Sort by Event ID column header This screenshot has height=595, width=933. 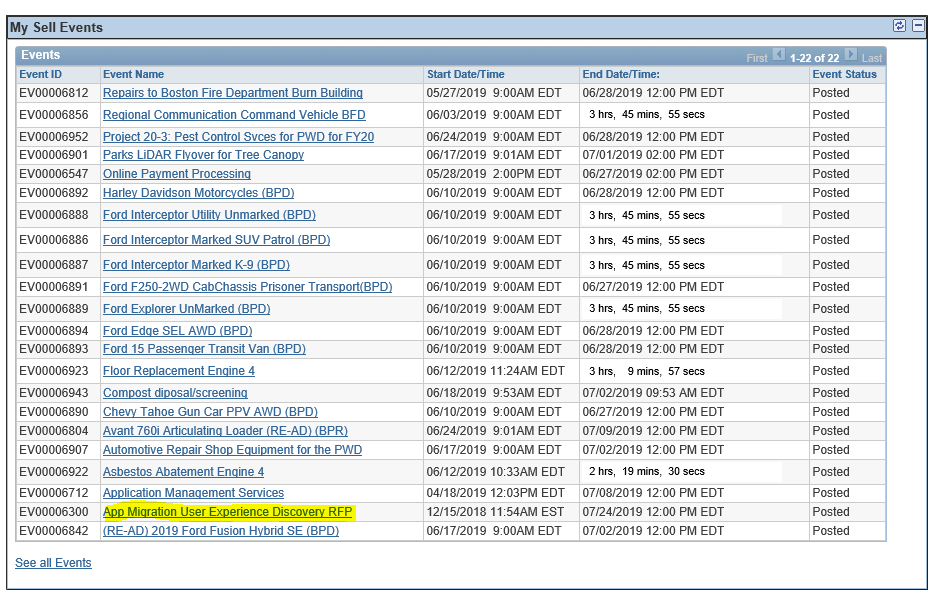pyautogui.click(x=41, y=74)
